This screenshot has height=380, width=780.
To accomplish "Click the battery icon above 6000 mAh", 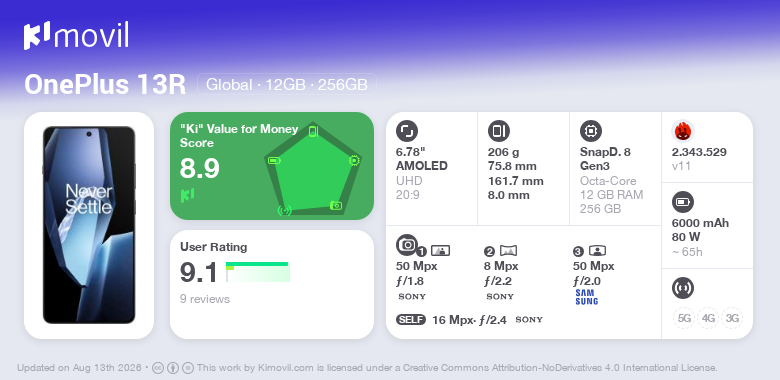I will tap(682, 202).
